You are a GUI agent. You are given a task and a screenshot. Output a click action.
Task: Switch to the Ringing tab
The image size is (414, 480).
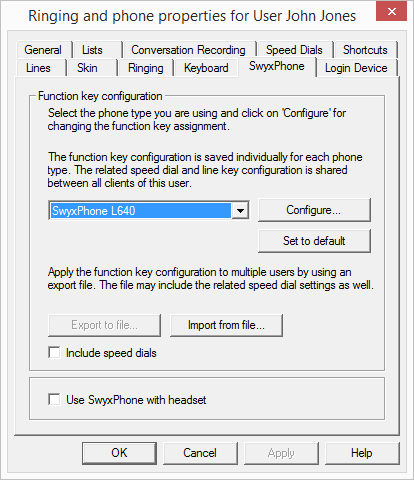(x=146, y=68)
